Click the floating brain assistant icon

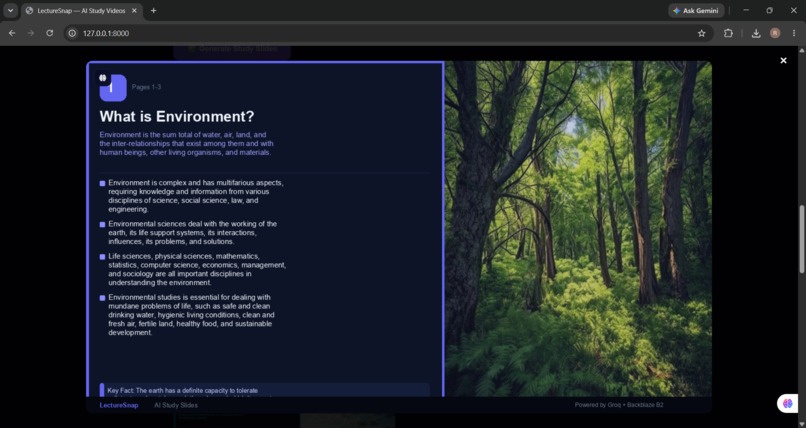tap(787, 403)
